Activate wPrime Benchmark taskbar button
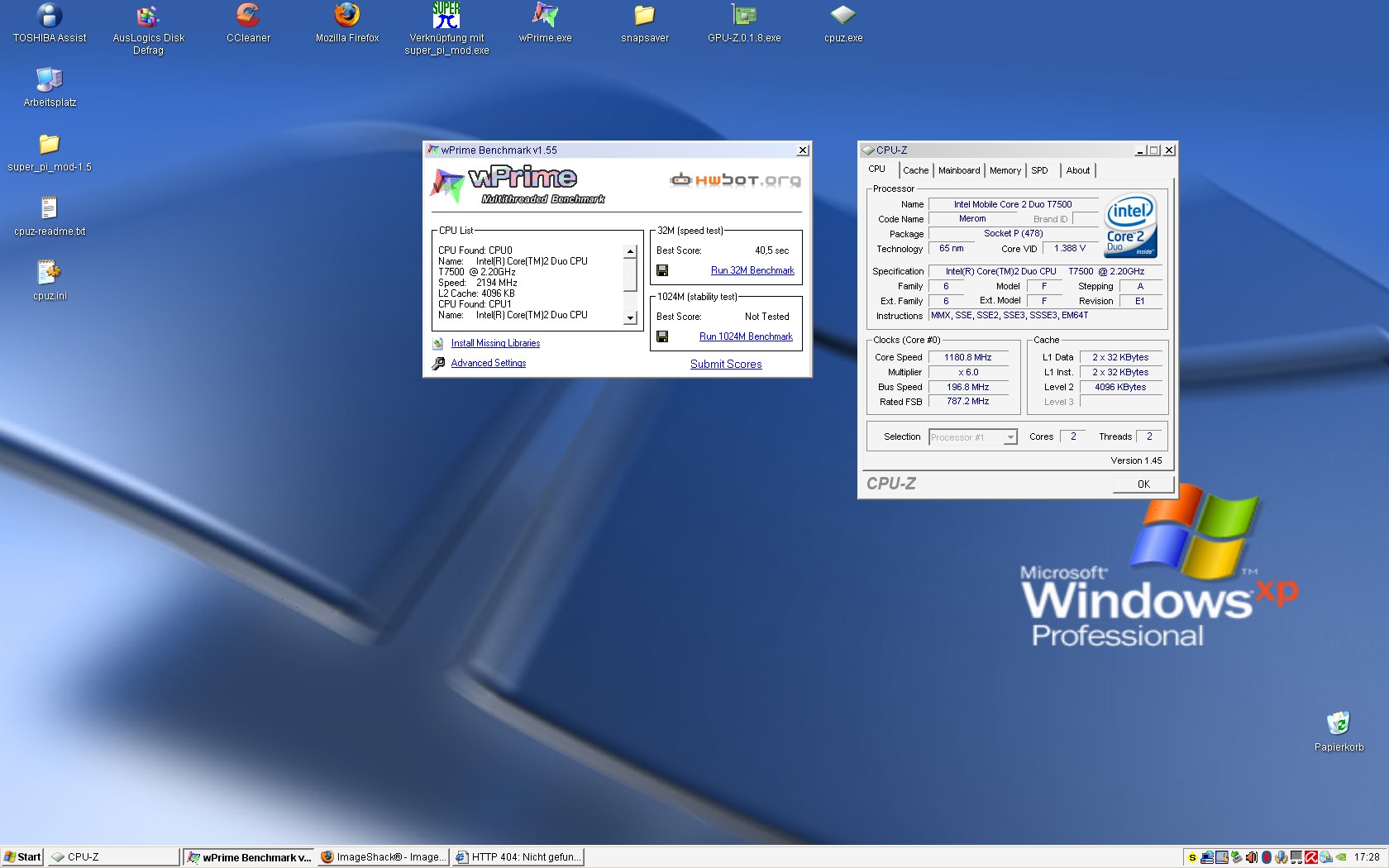The width and height of the screenshot is (1389, 868). point(248,857)
